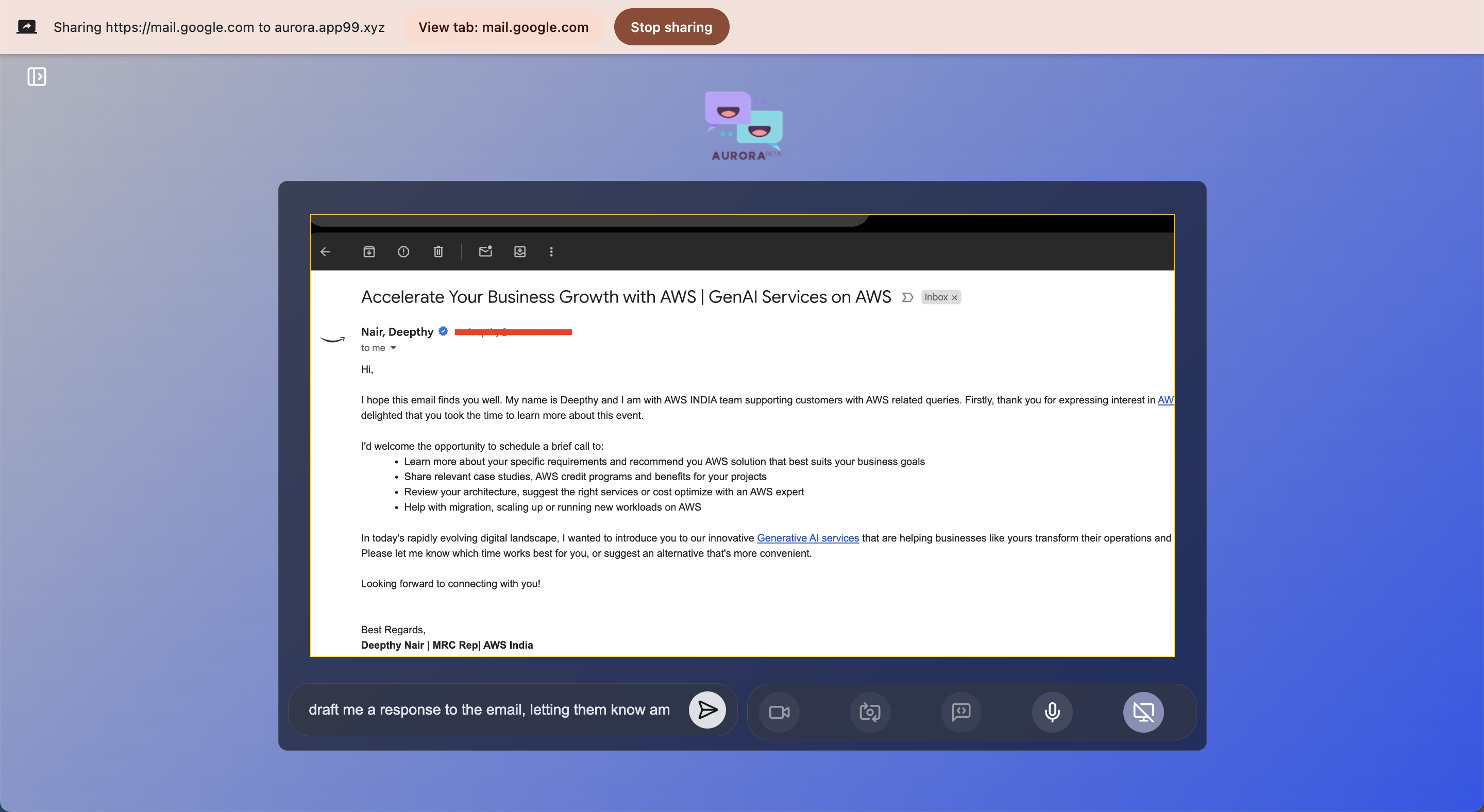The width and height of the screenshot is (1484, 812).
Task: Click the switch camera icon
Action: [x=869, y=712]
